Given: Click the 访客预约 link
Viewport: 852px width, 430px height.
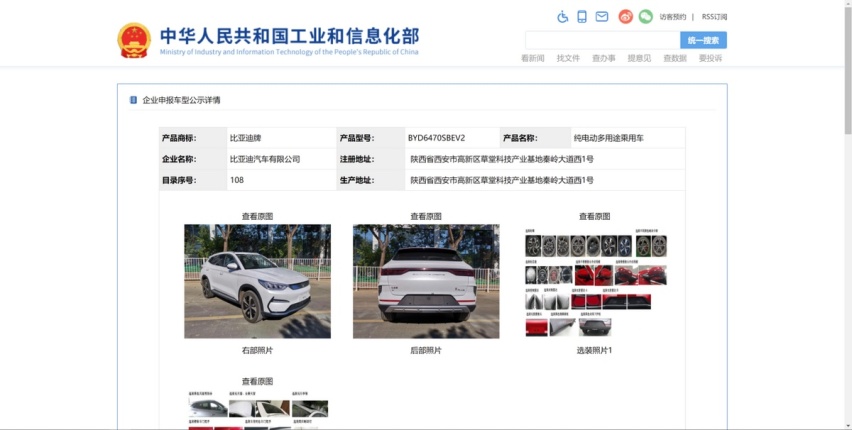Looking at the screenshot, I should click(673, 17).
